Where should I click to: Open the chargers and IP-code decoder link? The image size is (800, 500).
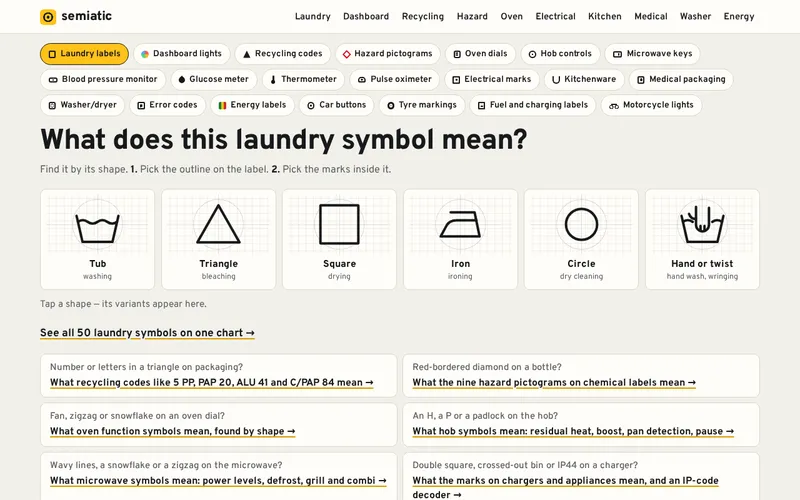pos(565,487)
